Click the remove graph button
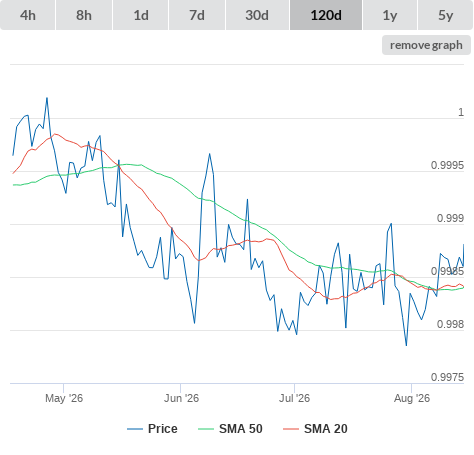 click(426, 45)
